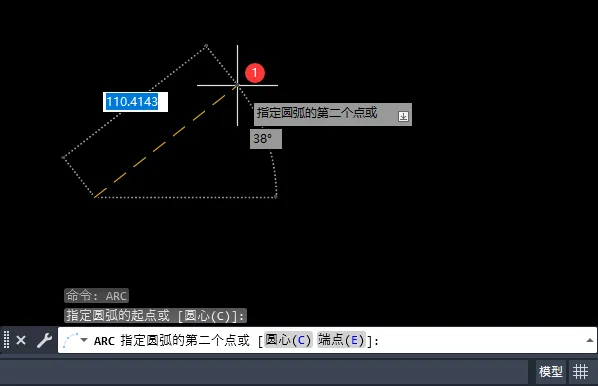Choose the 圆心(C) center option
Viewport: 598px width, 386px height.
click(x=288, y=339)
